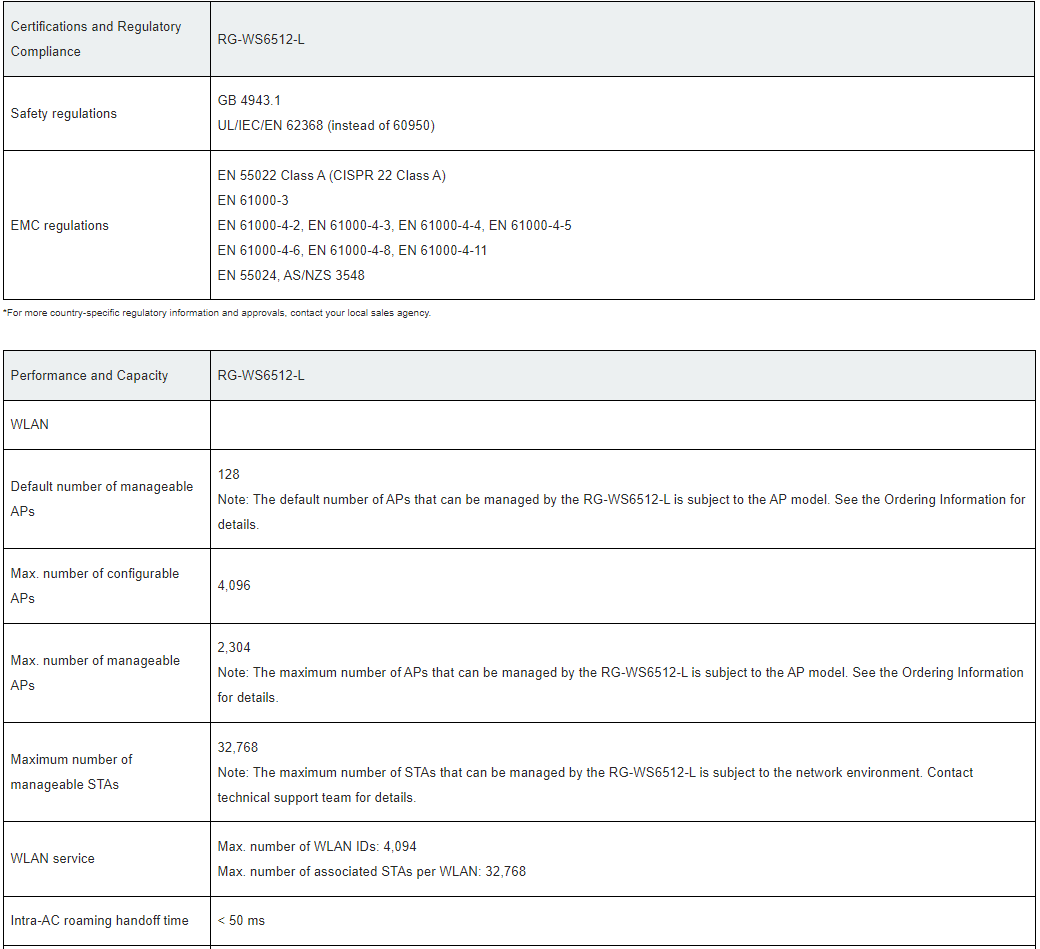Select "RG-WS6512-L" in the Certifications header row
The height and width of the screenshot is (949, 1040).
pyautogui.click(x=261, y=39)
